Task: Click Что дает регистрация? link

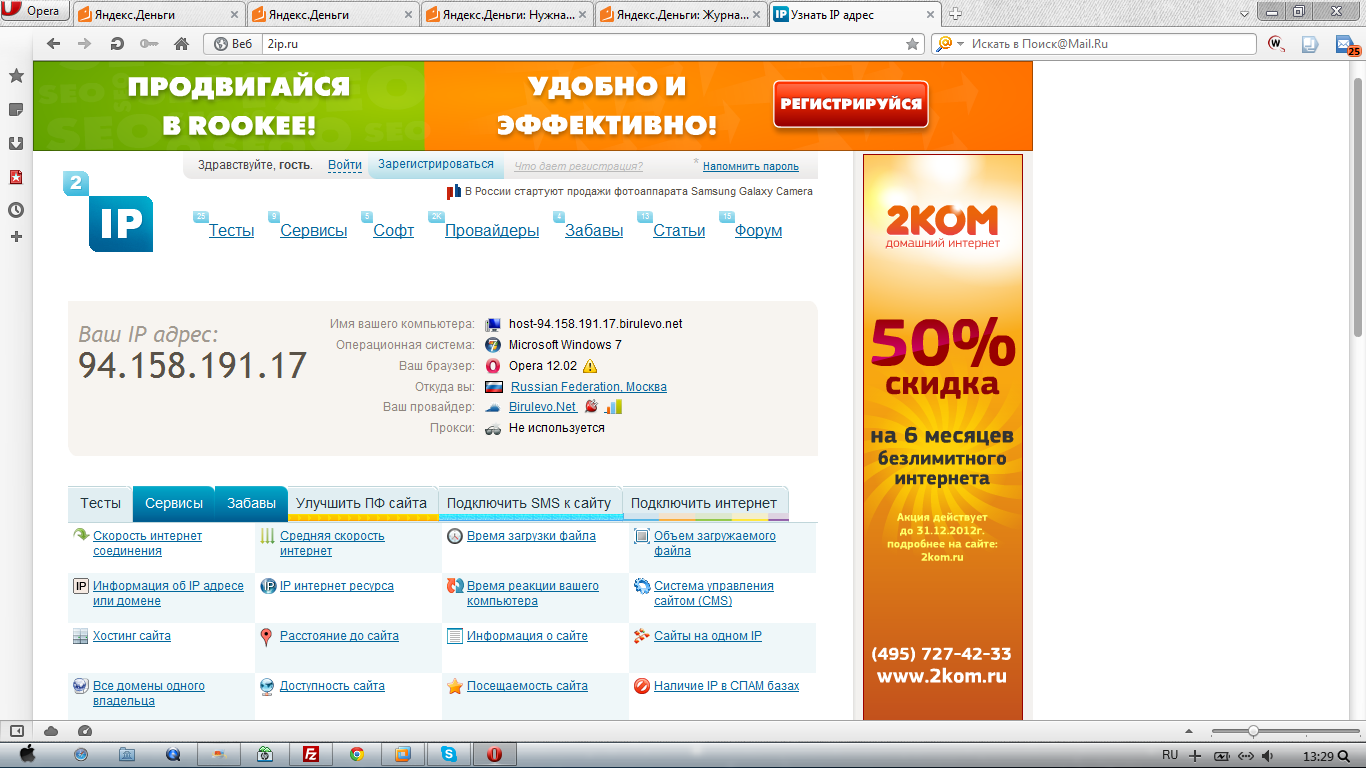Action: click(x=579, y=167)
